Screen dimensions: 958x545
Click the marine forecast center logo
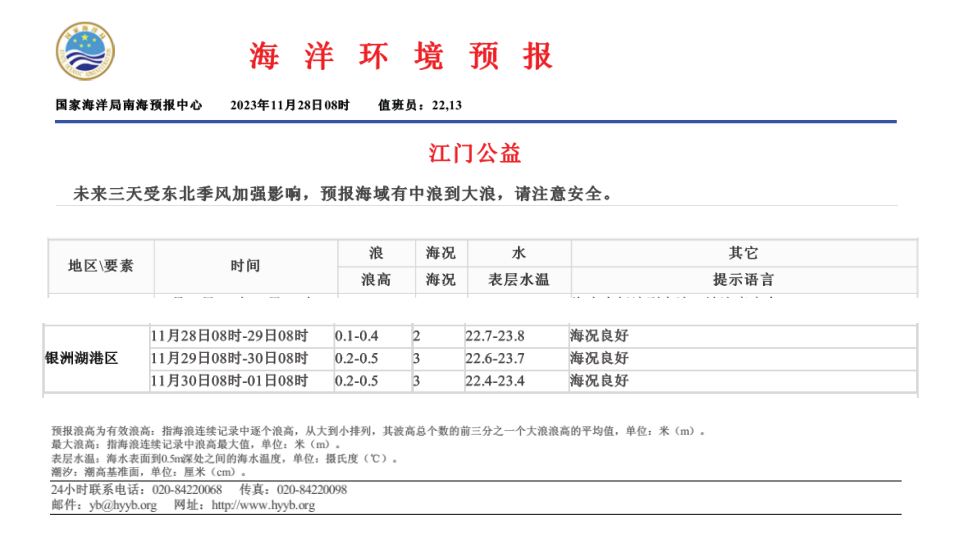click(85, 53)
